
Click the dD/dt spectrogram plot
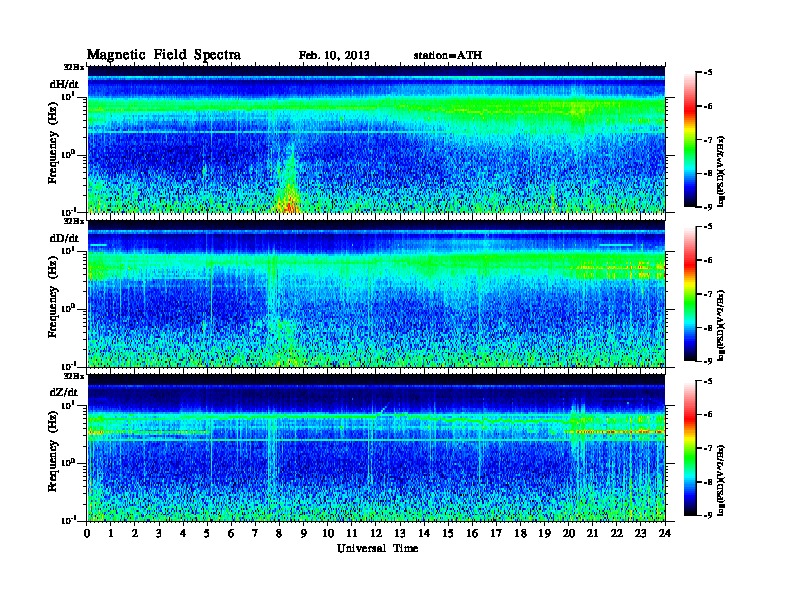point(376,293)
